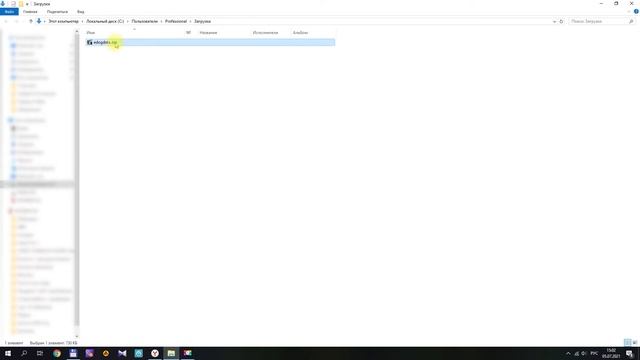Refresh the folder with the refresh icon
Viewport: 640px width, 360px height.
tap(561, 21)
